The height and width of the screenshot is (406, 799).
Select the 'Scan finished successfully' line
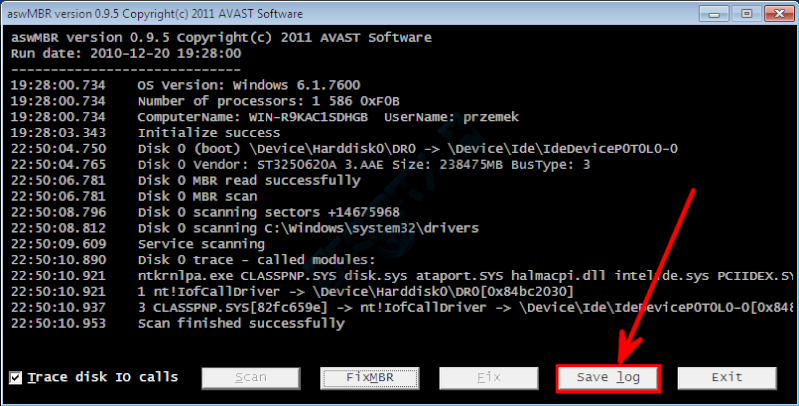pyautogui.click(x=177, y=323)
